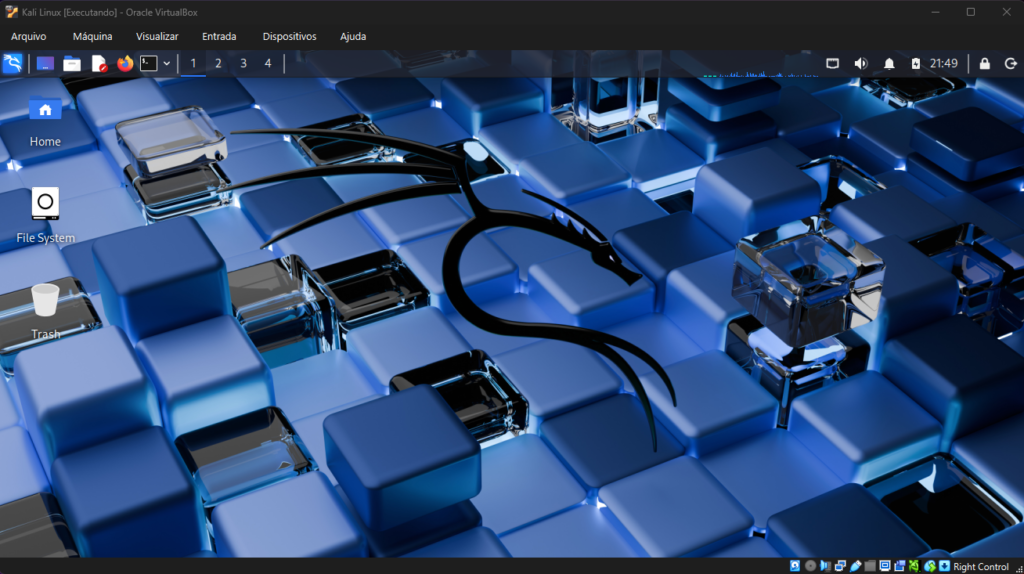Launch Firefox from the panel
The image size is (1024, 574).
pyautogui.click(x=125, y=64)
